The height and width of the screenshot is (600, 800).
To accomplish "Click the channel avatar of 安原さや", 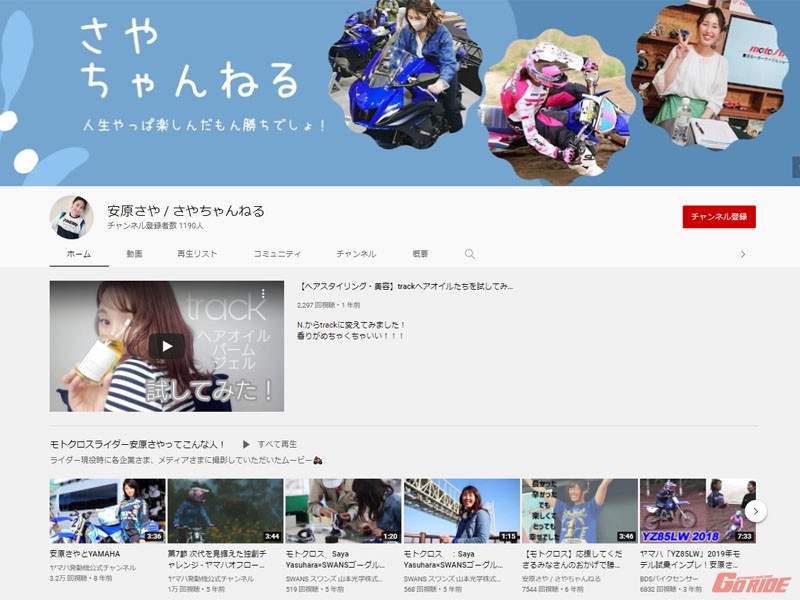I will click(x=72, y=217).
